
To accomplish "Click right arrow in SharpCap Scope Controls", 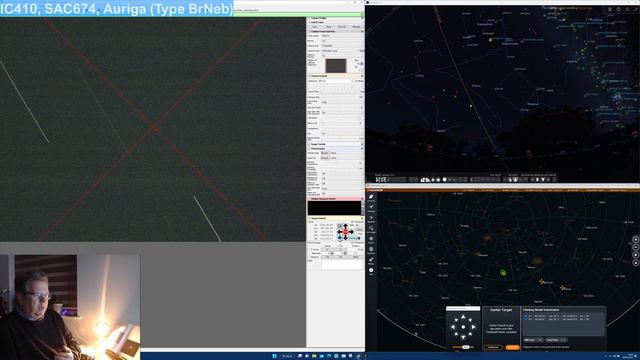I will 351,232.
